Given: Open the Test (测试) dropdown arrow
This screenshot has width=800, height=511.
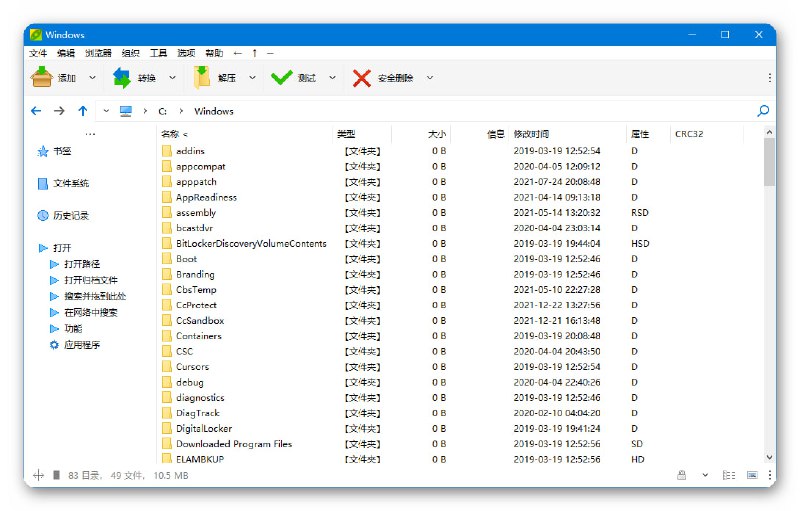Looking at the screenshot, I should click(x=333, y=78).
